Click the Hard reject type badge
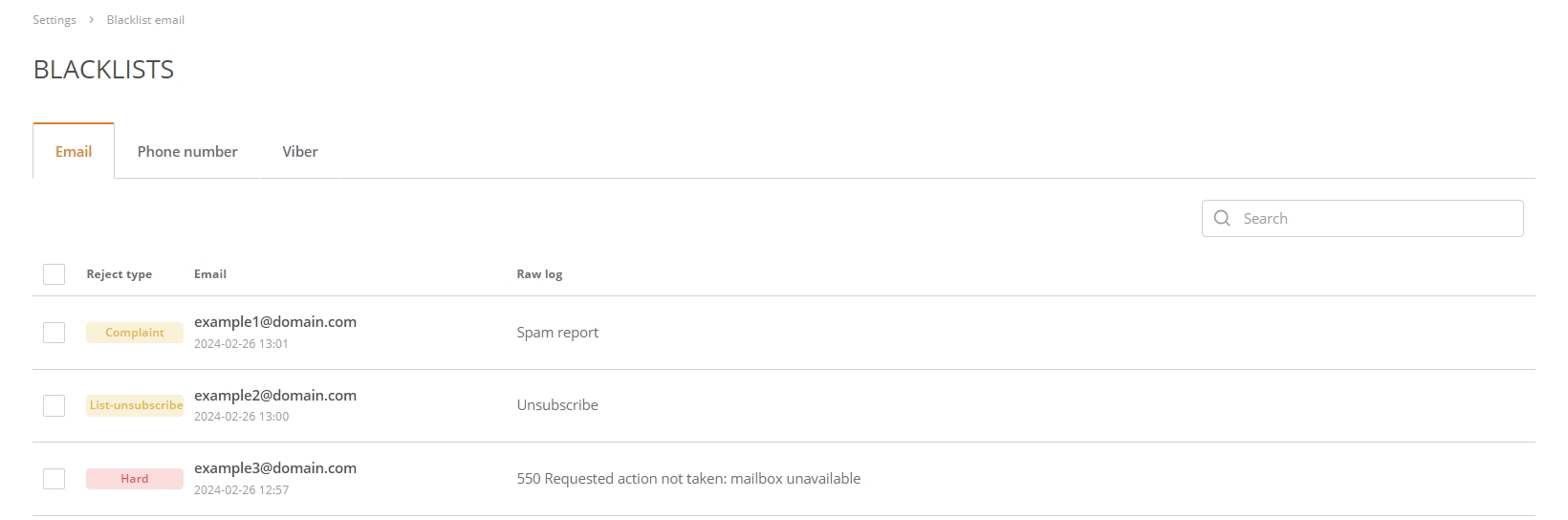 pos(135,479)
